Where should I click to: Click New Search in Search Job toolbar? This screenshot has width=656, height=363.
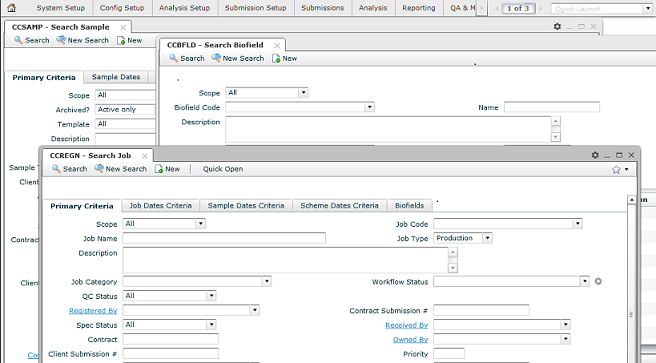tap(120, 169)
